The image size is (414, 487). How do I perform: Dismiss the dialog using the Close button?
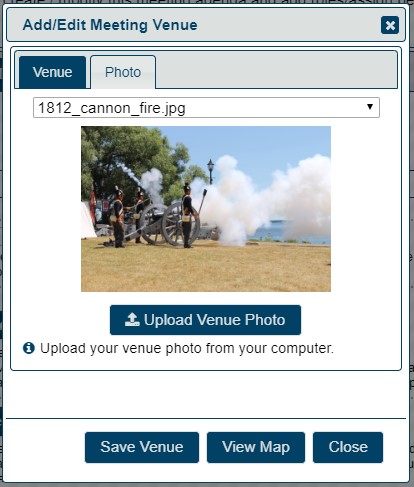coord(348,447)
